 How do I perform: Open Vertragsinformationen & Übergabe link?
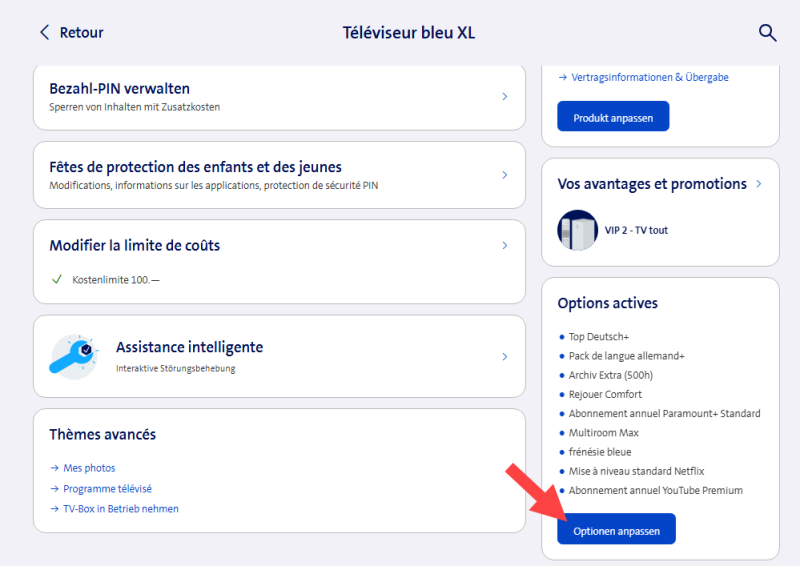coord(647,77)
